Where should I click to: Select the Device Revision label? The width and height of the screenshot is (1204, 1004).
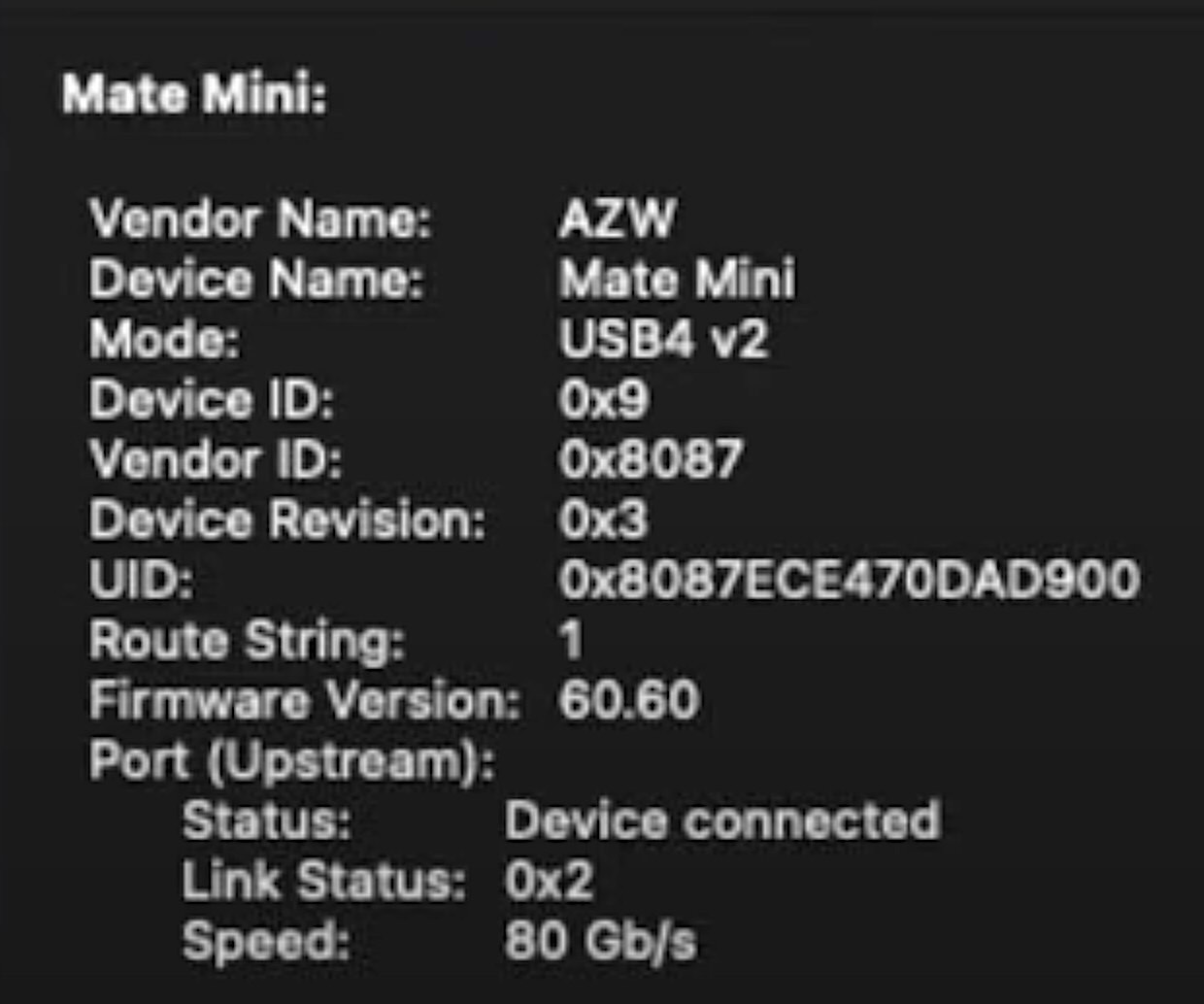tap(286, 519)
